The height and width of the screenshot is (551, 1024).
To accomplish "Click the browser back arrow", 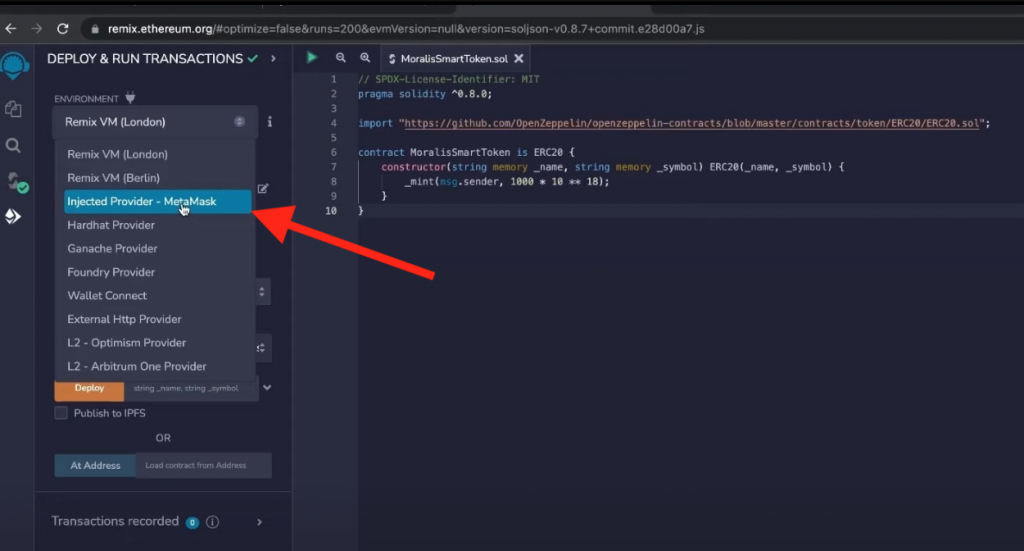I will tap(11, 29).
